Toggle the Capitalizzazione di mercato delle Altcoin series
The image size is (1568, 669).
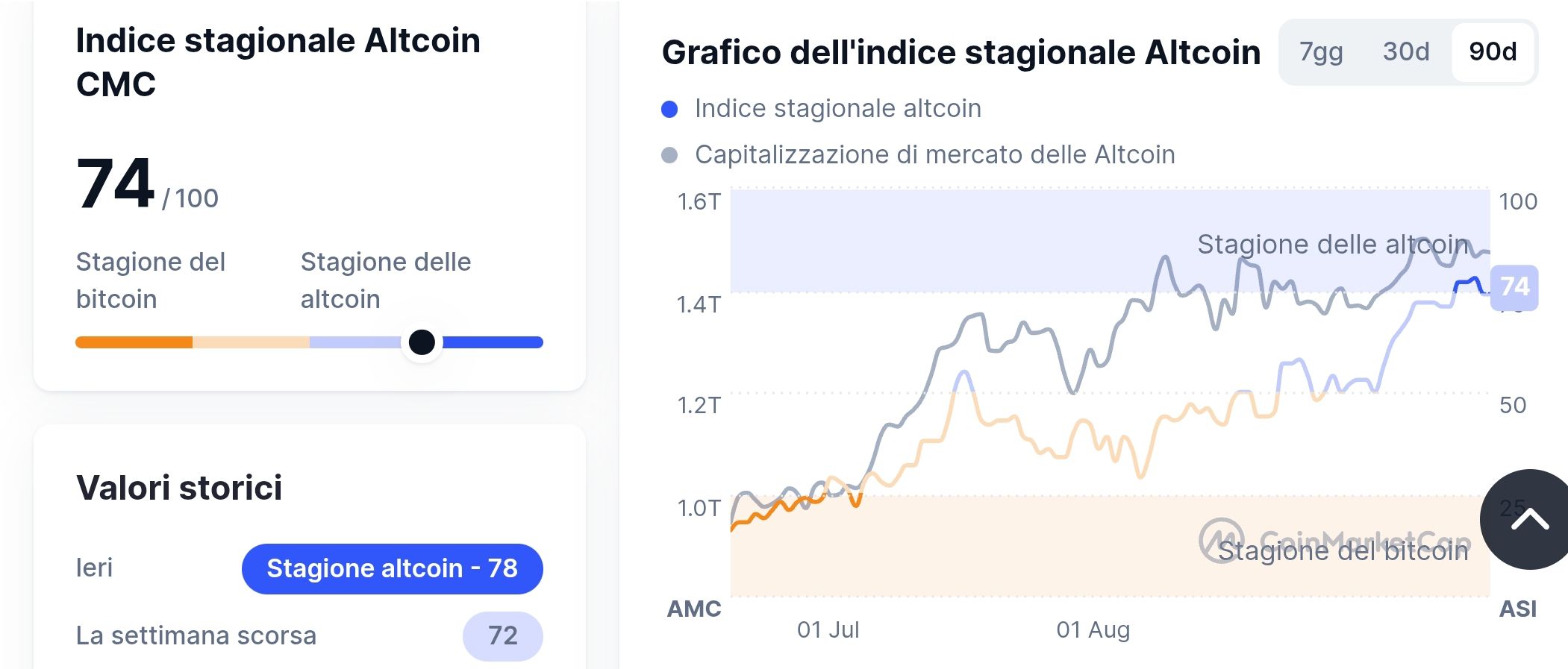pyautogui.click(x=934, y=155)
